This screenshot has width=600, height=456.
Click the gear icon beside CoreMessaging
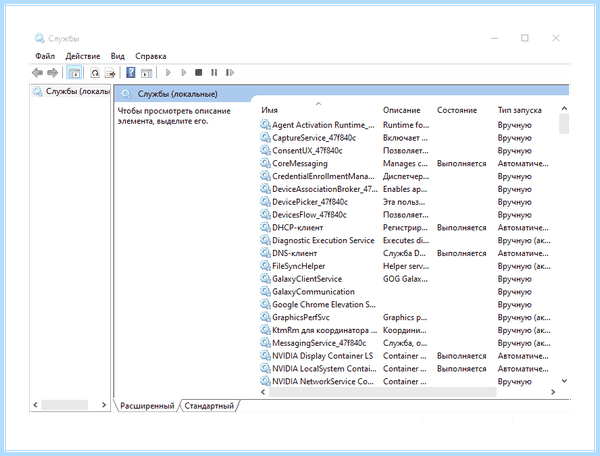(265, 163)
